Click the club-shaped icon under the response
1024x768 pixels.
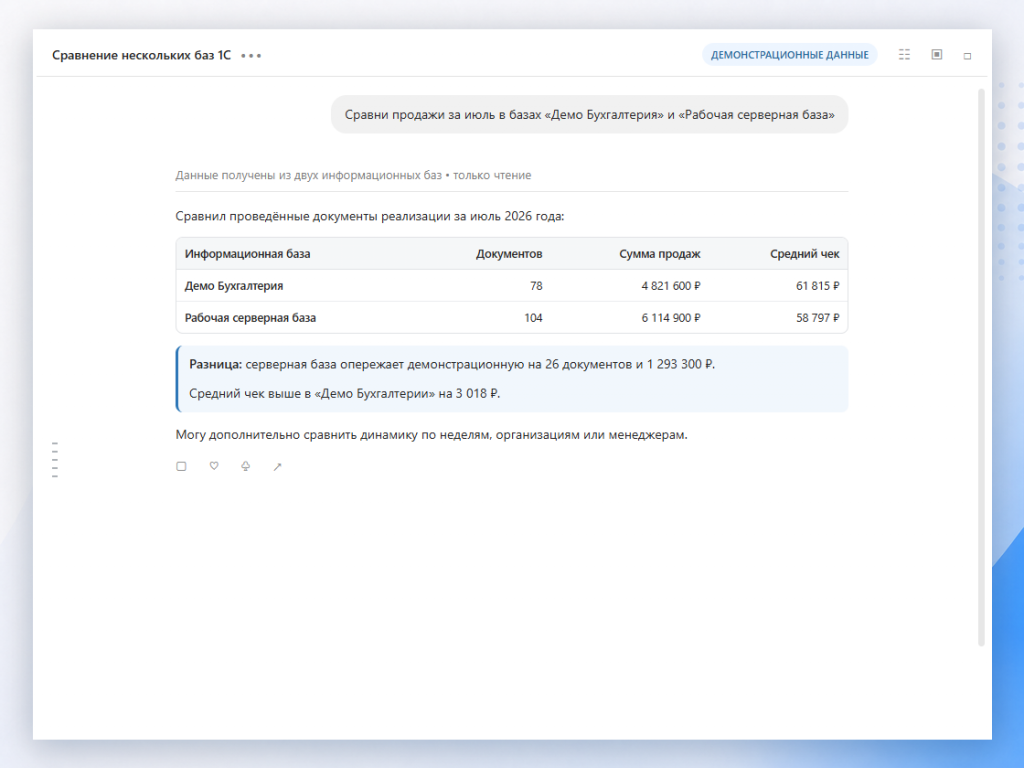(246, 466)
